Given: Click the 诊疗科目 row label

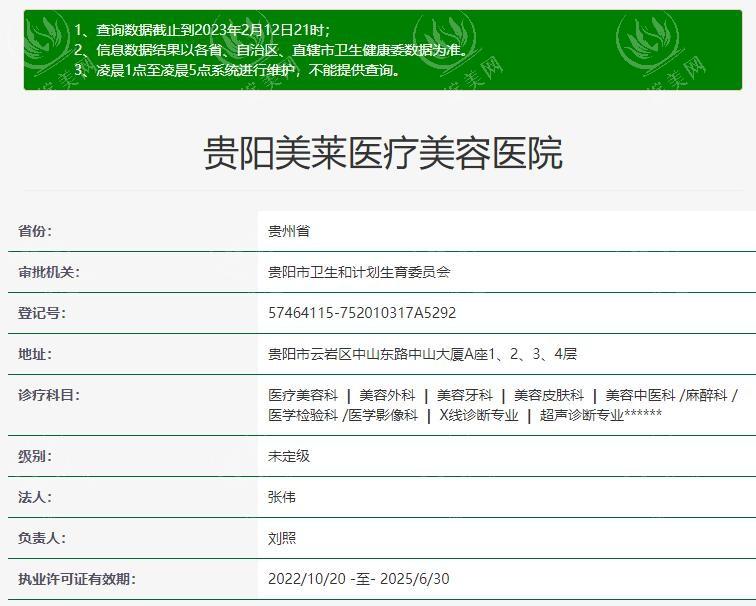Looking at the screenshot, I should (x=48, y=395).
